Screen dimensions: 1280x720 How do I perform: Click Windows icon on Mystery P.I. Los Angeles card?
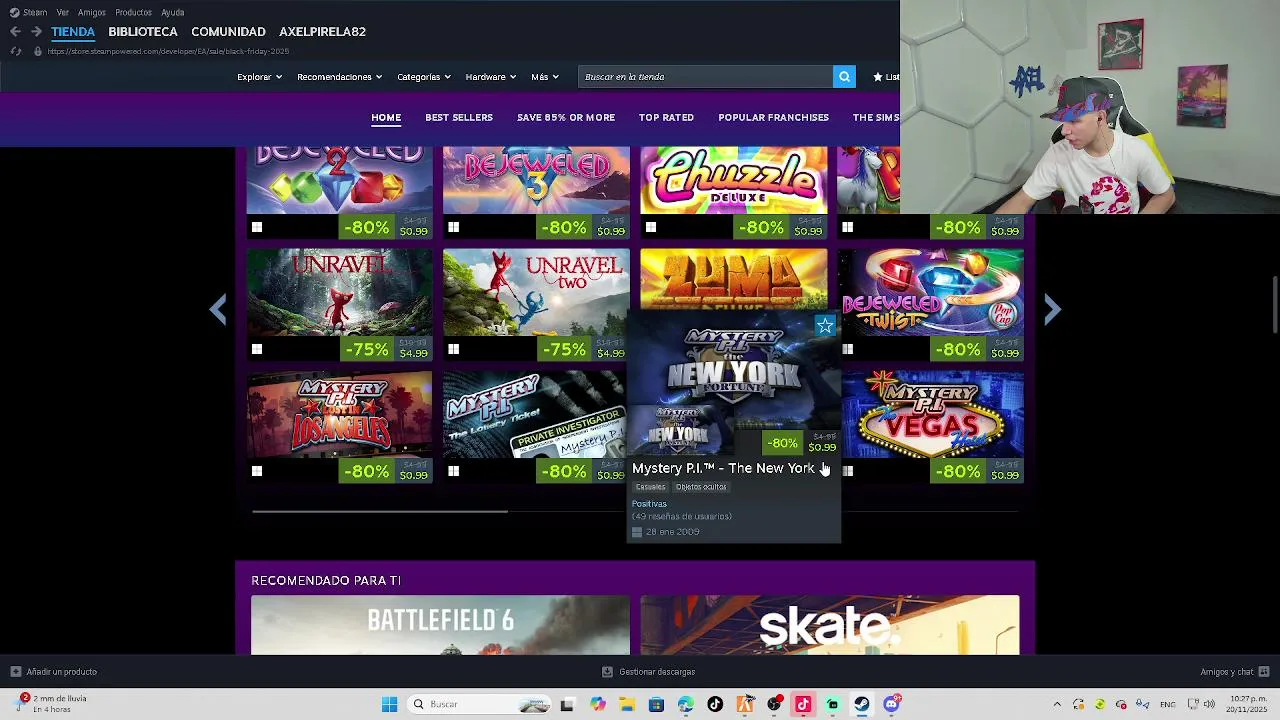(257, 471)
